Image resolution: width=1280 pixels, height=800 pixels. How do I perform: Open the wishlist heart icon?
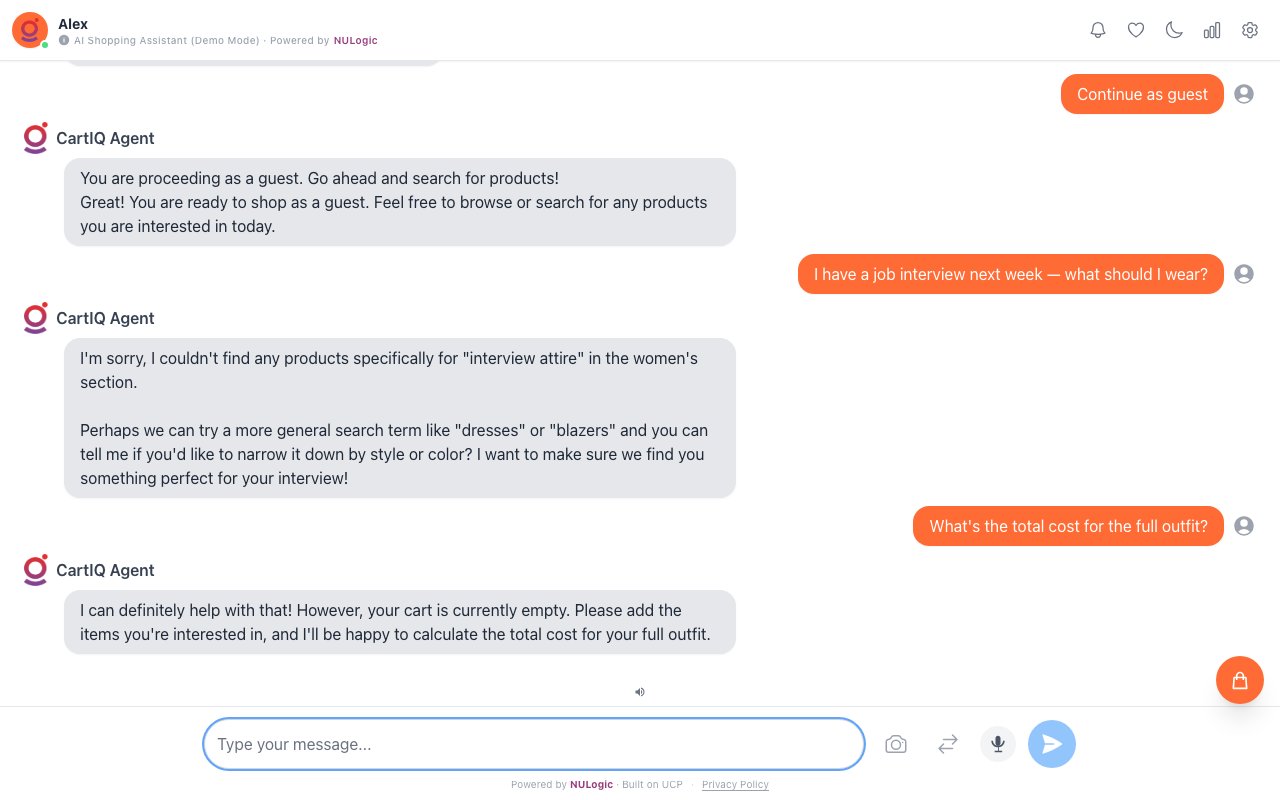[1136, 30]
